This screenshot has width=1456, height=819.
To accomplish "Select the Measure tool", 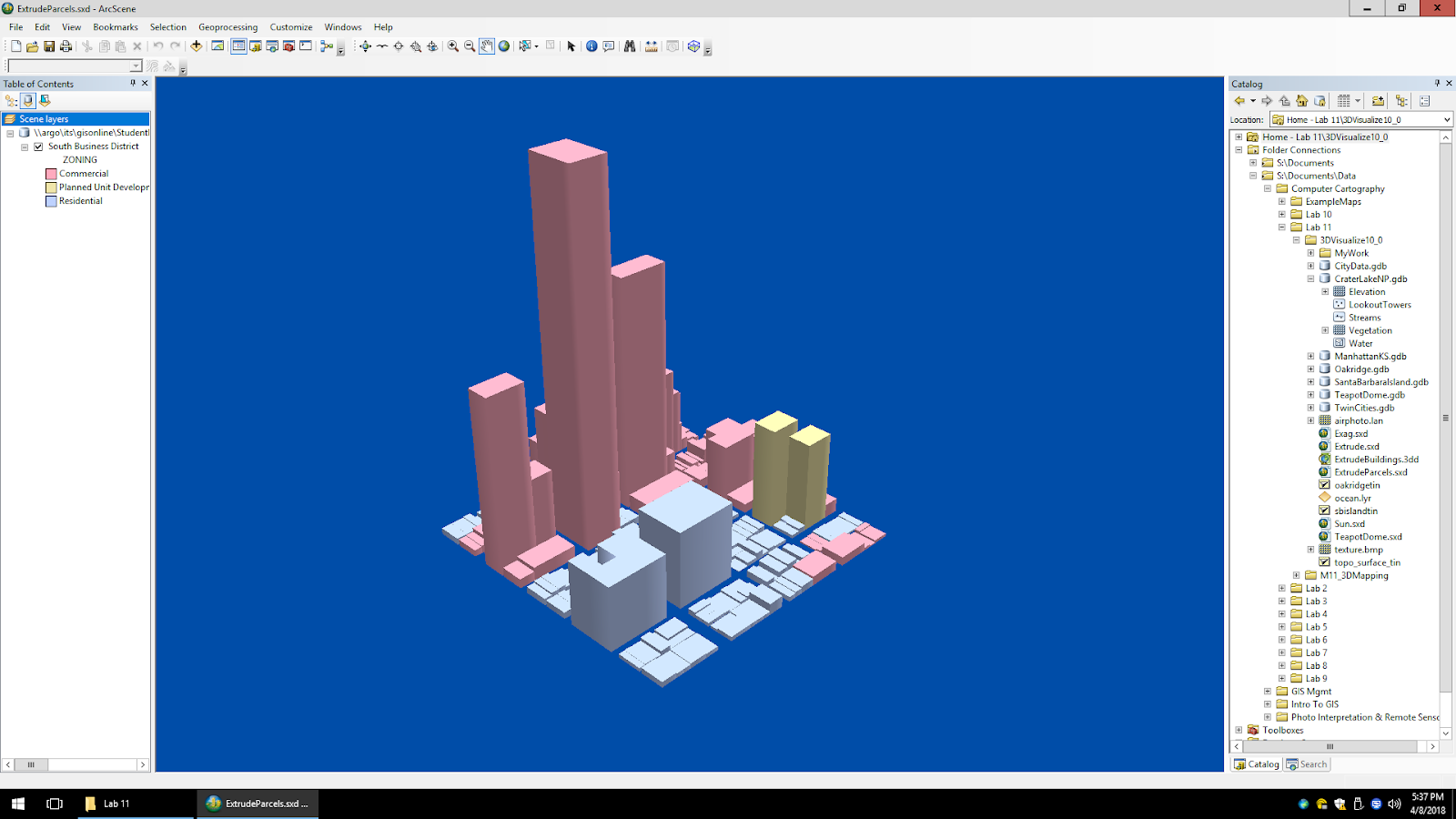I will tap(652, 45).
